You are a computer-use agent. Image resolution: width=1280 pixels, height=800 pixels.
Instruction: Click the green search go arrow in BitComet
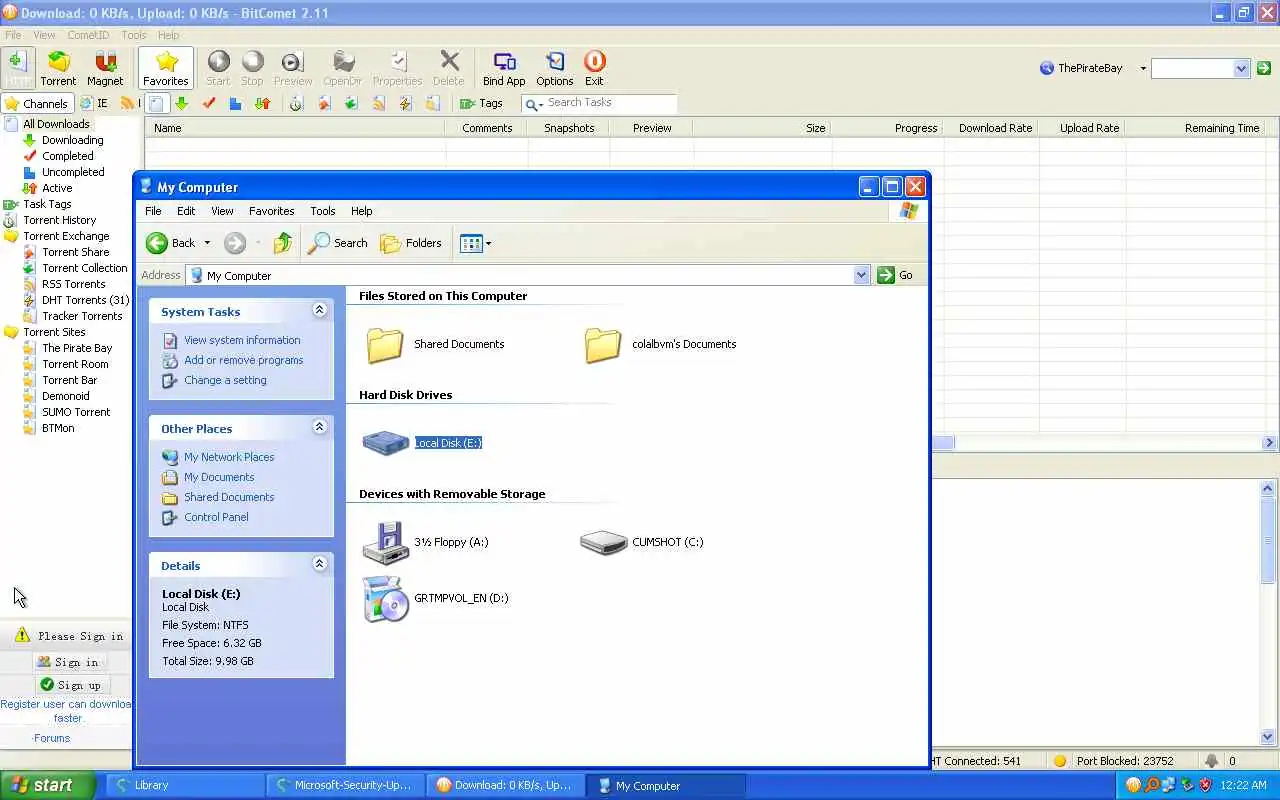(x=1264, y=68)
